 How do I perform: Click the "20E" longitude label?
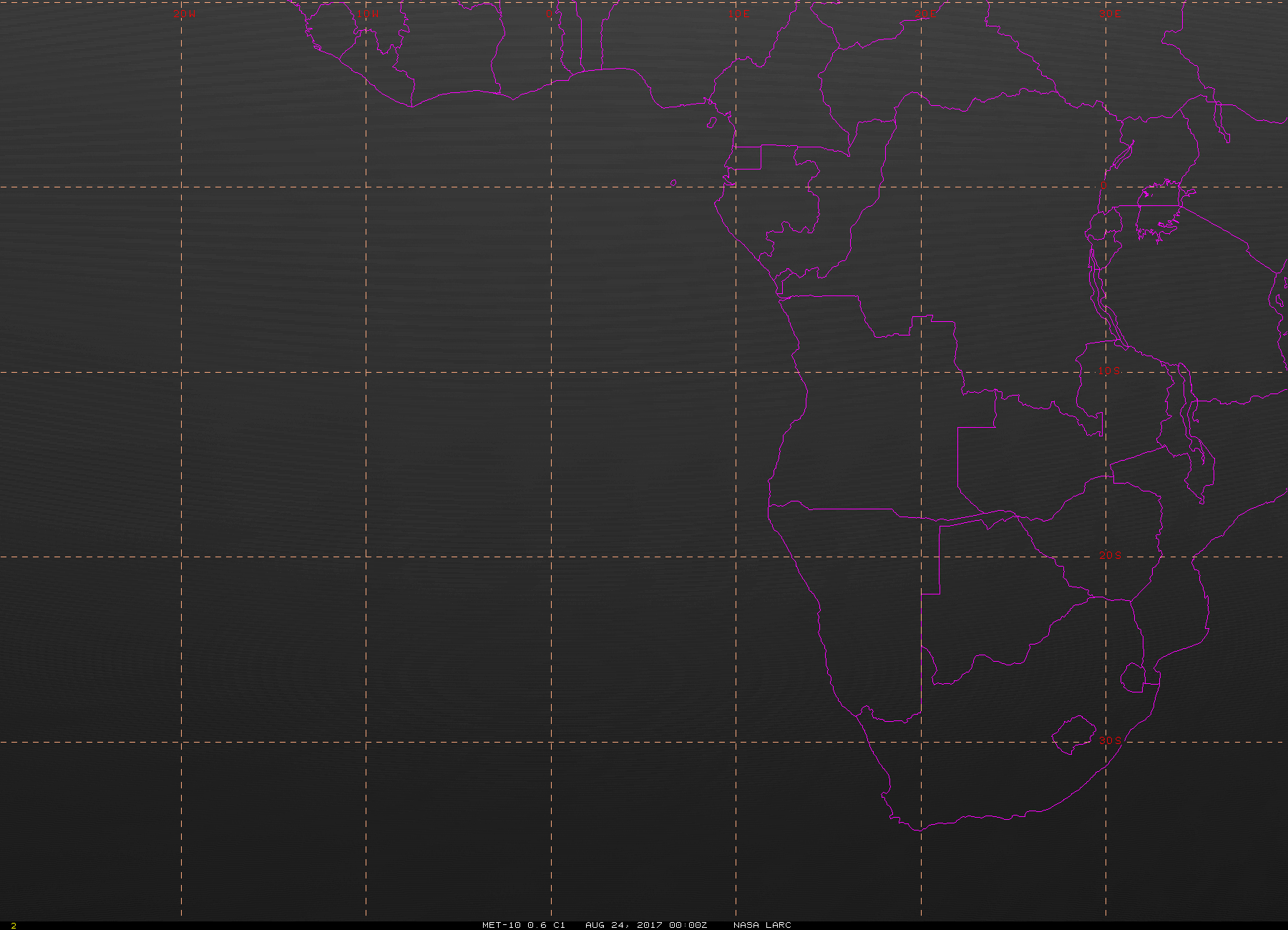tap(924, 14)
